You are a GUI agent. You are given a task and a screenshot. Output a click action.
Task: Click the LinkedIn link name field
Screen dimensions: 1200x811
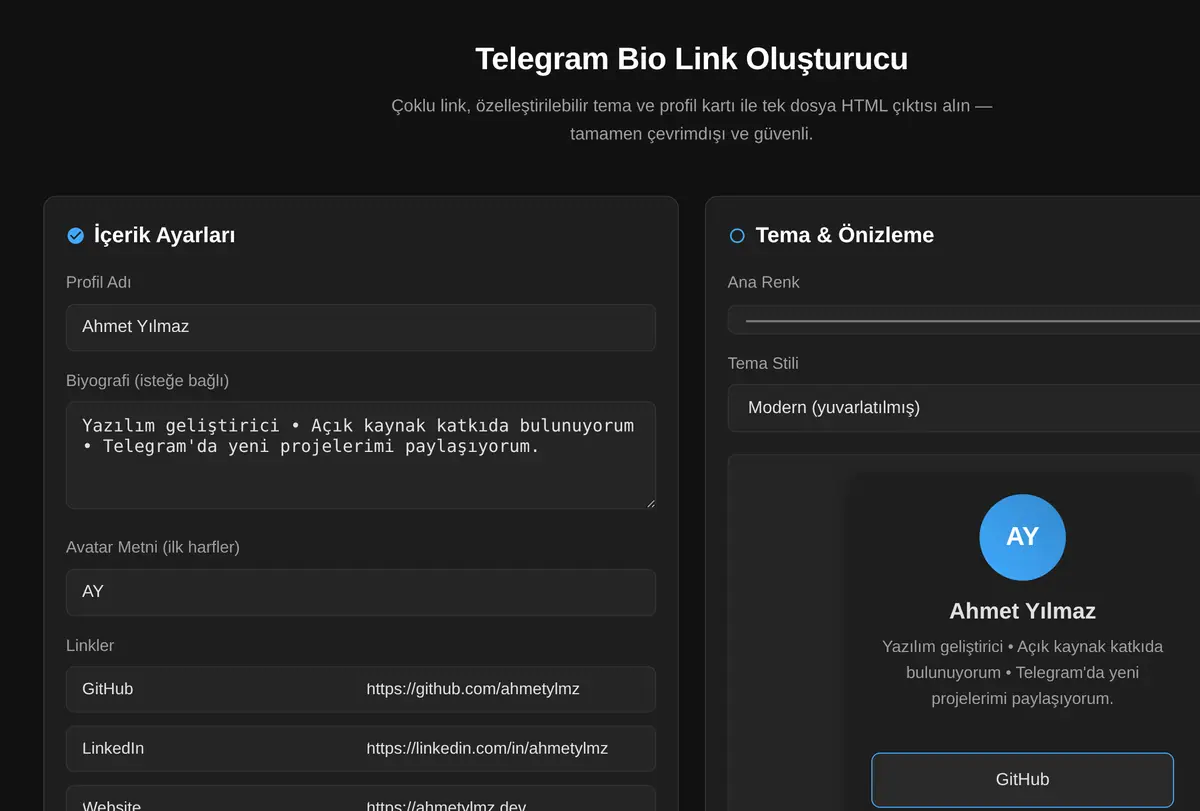(x=209, y=748)
